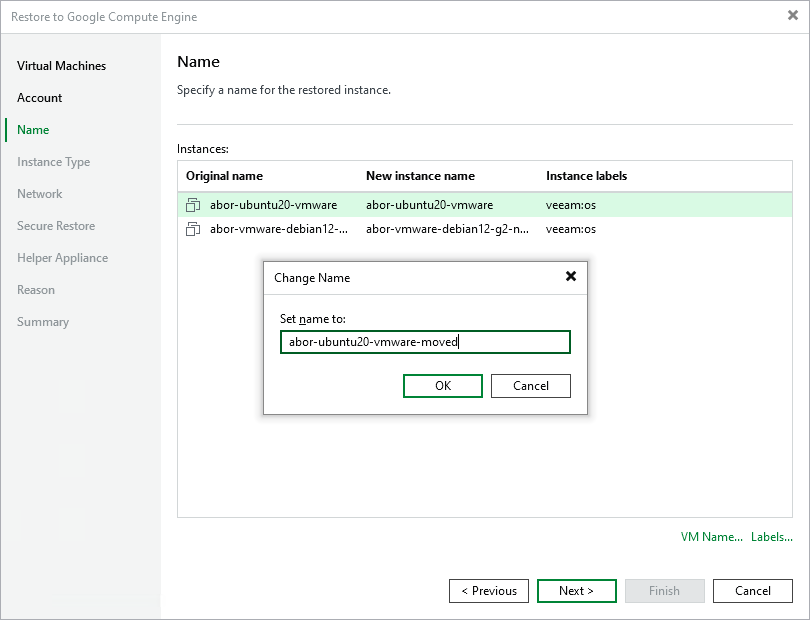The height and width of the screenshot is (620, 810).
Task: Click the abor-ubuntu20-vmware row VM icon
Action: [x=193, y=205]
